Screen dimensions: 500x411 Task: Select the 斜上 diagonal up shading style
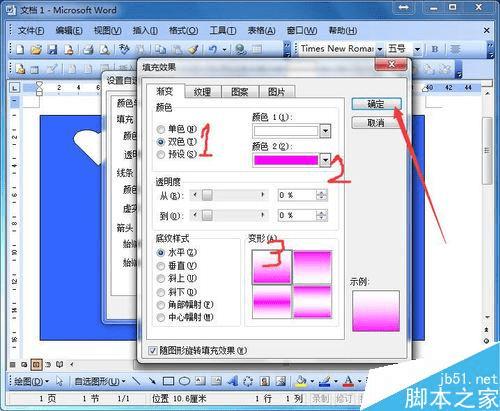[161, 278]
